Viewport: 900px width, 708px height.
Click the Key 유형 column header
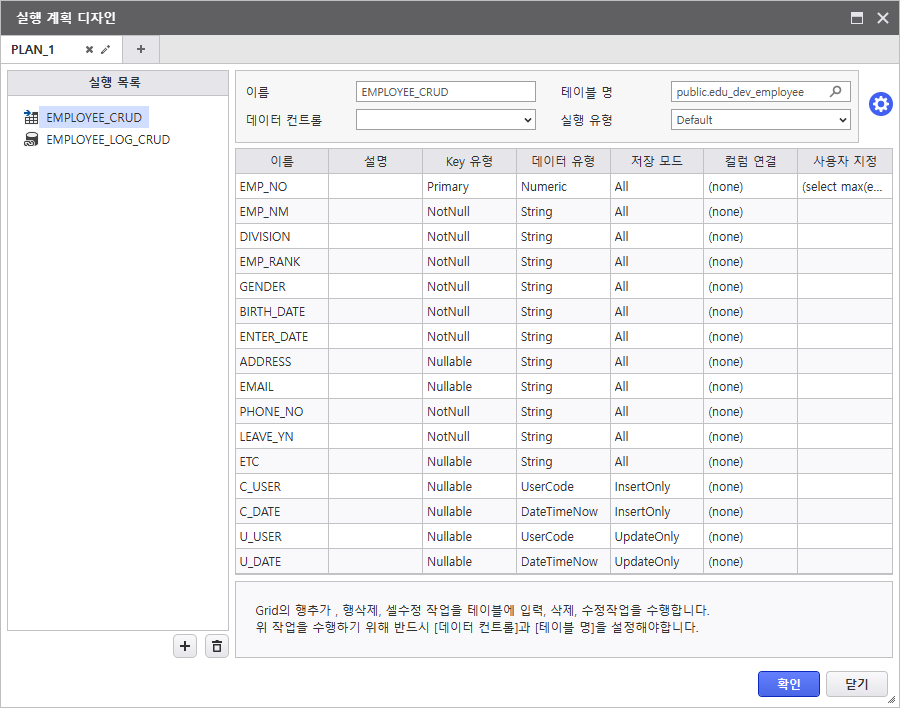pyautogui.click(x=470, y=161)
